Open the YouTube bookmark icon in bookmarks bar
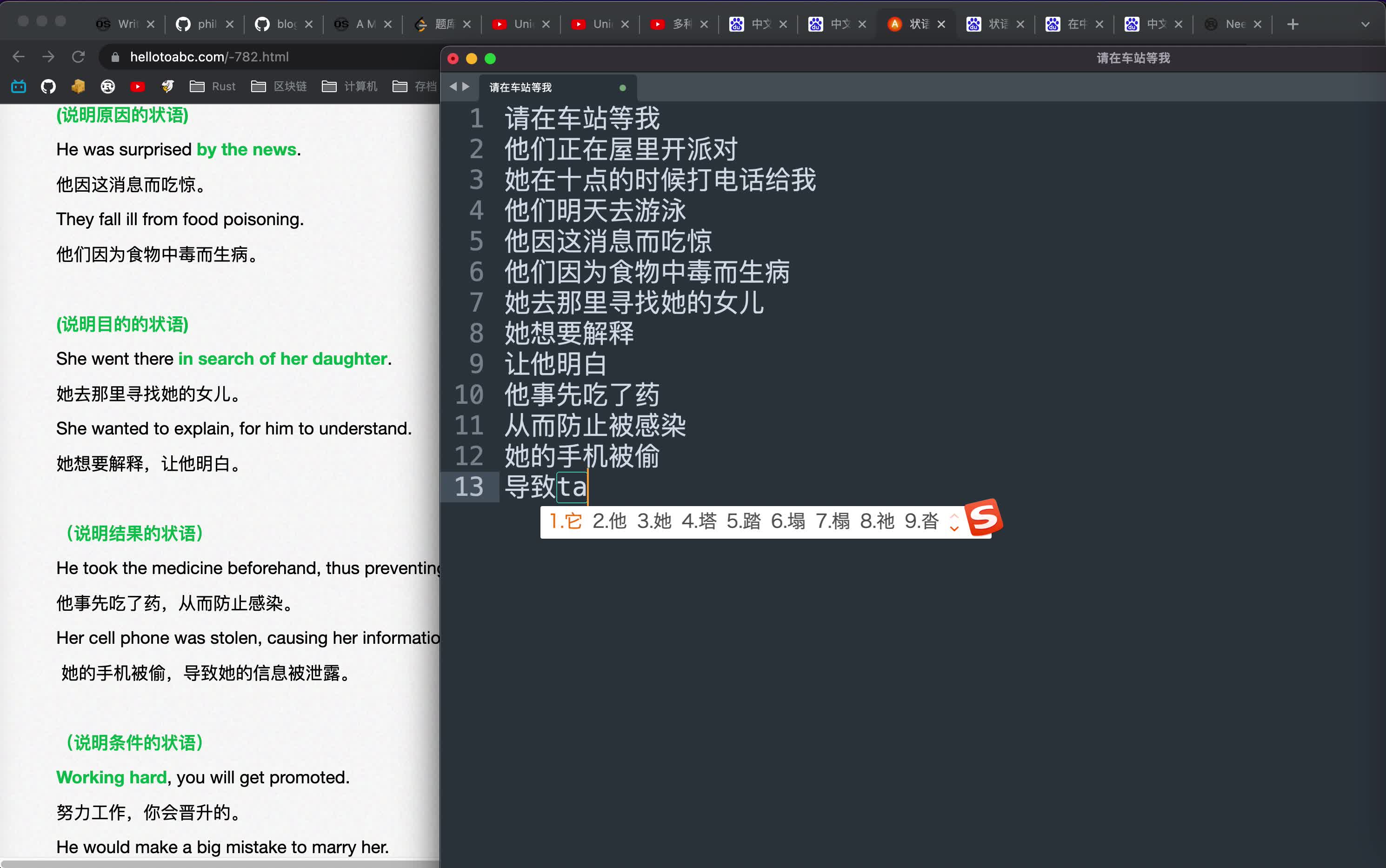The width and height of the screenshot is (1386, 868). click(137, 86)
